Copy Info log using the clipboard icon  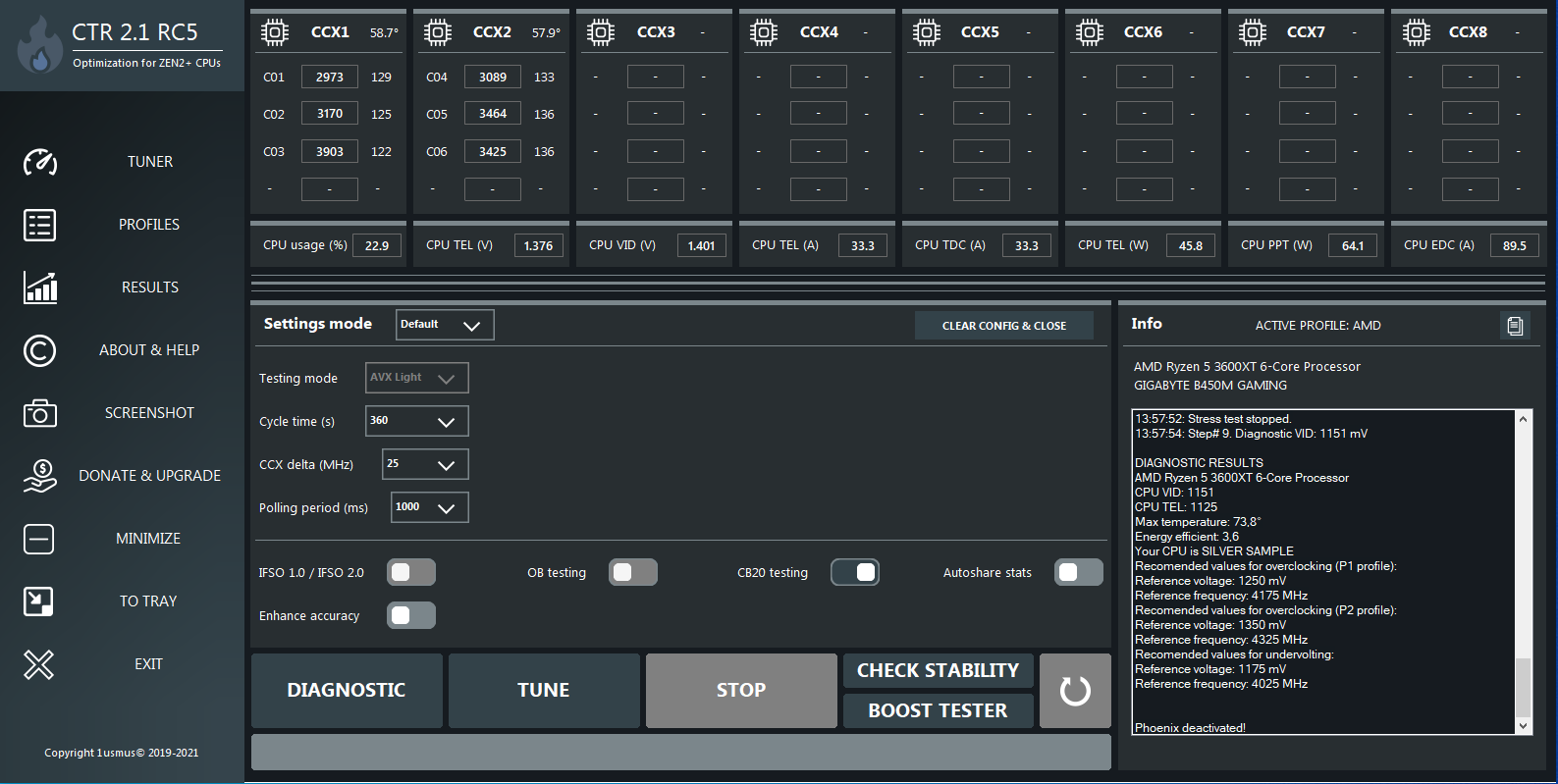coord(1515,326)
